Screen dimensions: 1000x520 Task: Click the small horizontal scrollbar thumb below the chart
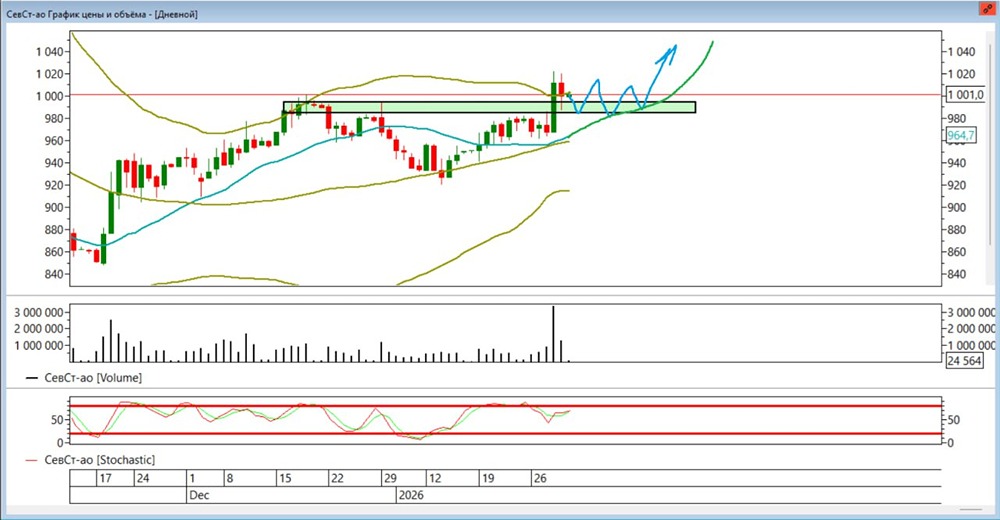click(971, 509)
